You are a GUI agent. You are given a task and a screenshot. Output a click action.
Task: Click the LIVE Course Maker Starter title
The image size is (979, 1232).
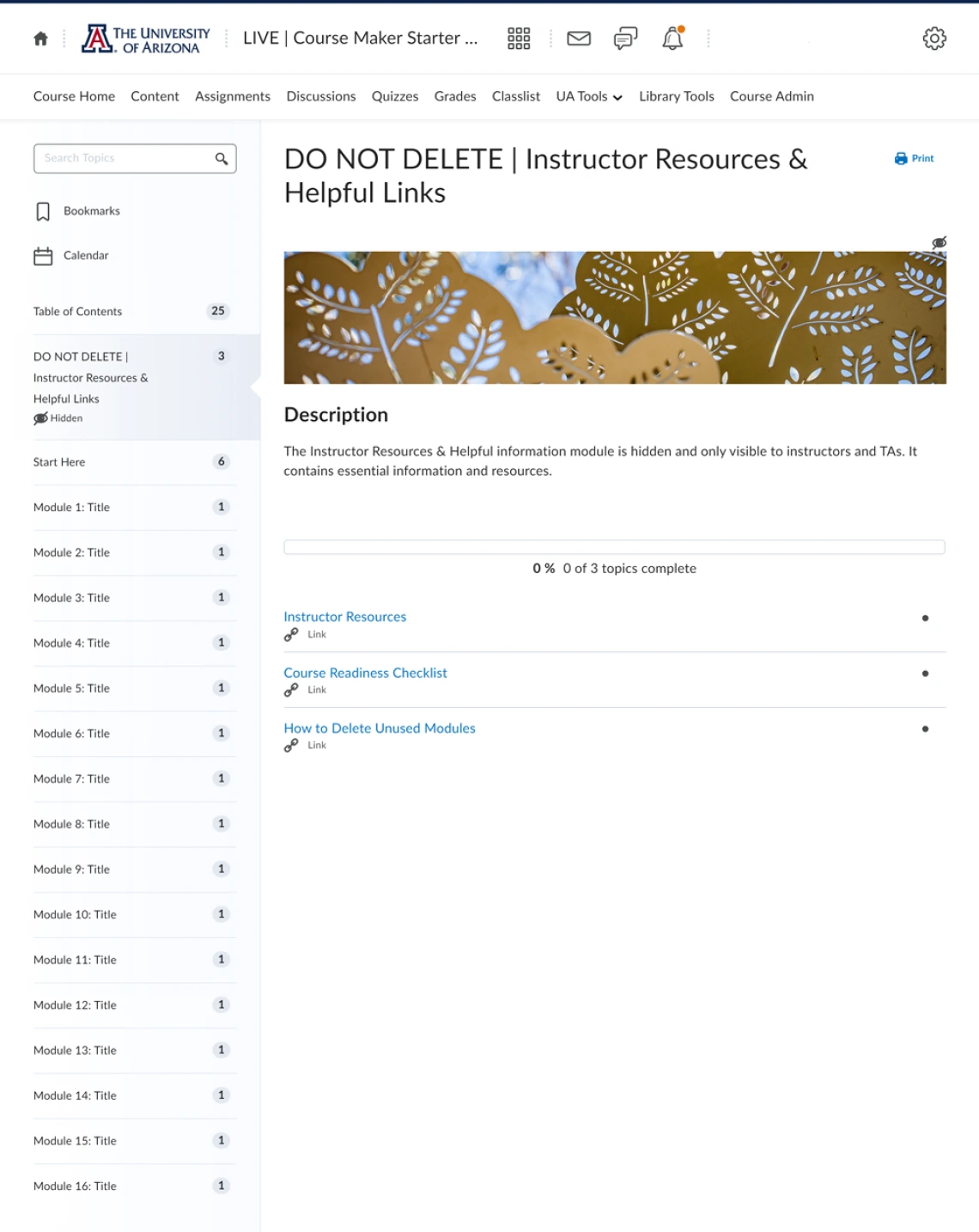click(x=361, y=39)
